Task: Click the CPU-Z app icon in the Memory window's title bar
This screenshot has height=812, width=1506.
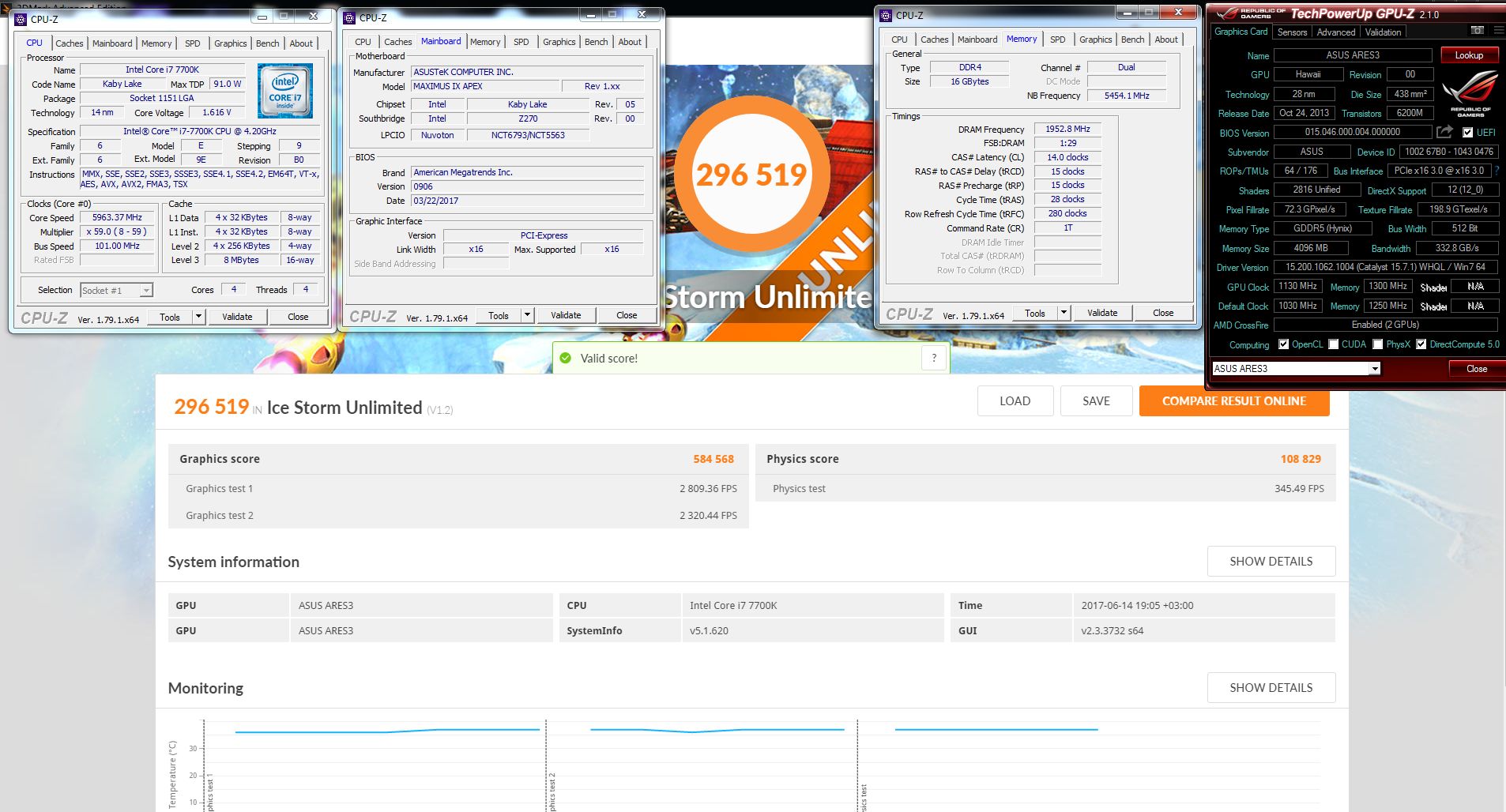Action: pyautogui.click(x=886, y=15)
